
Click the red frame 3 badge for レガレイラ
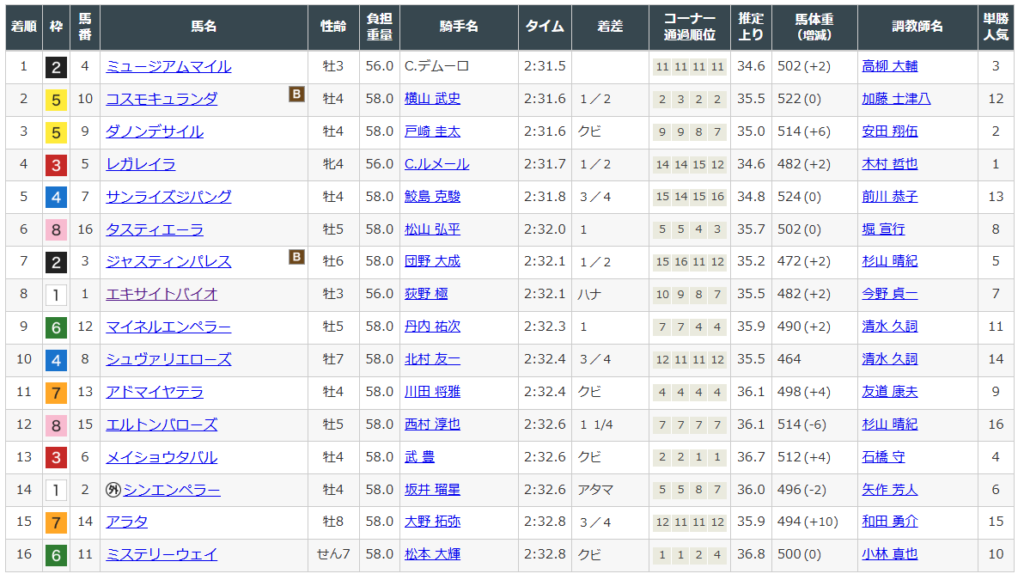pos(56,164)
